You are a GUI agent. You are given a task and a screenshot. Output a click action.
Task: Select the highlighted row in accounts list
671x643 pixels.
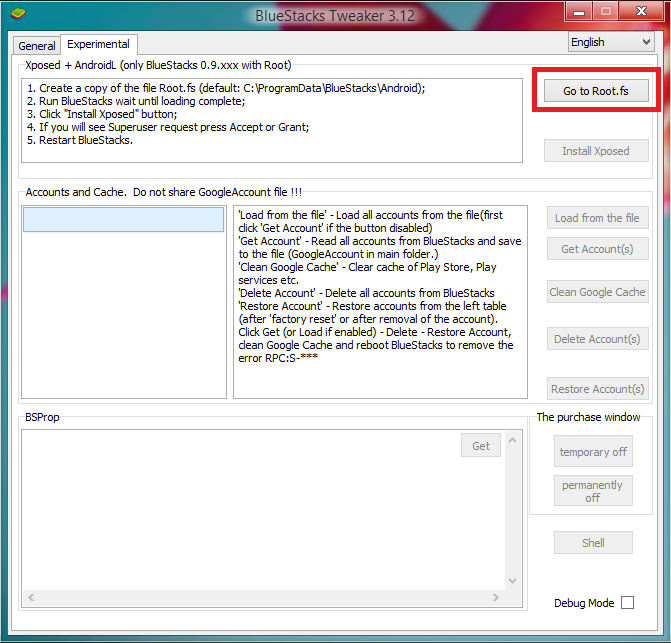pos(123,219)
